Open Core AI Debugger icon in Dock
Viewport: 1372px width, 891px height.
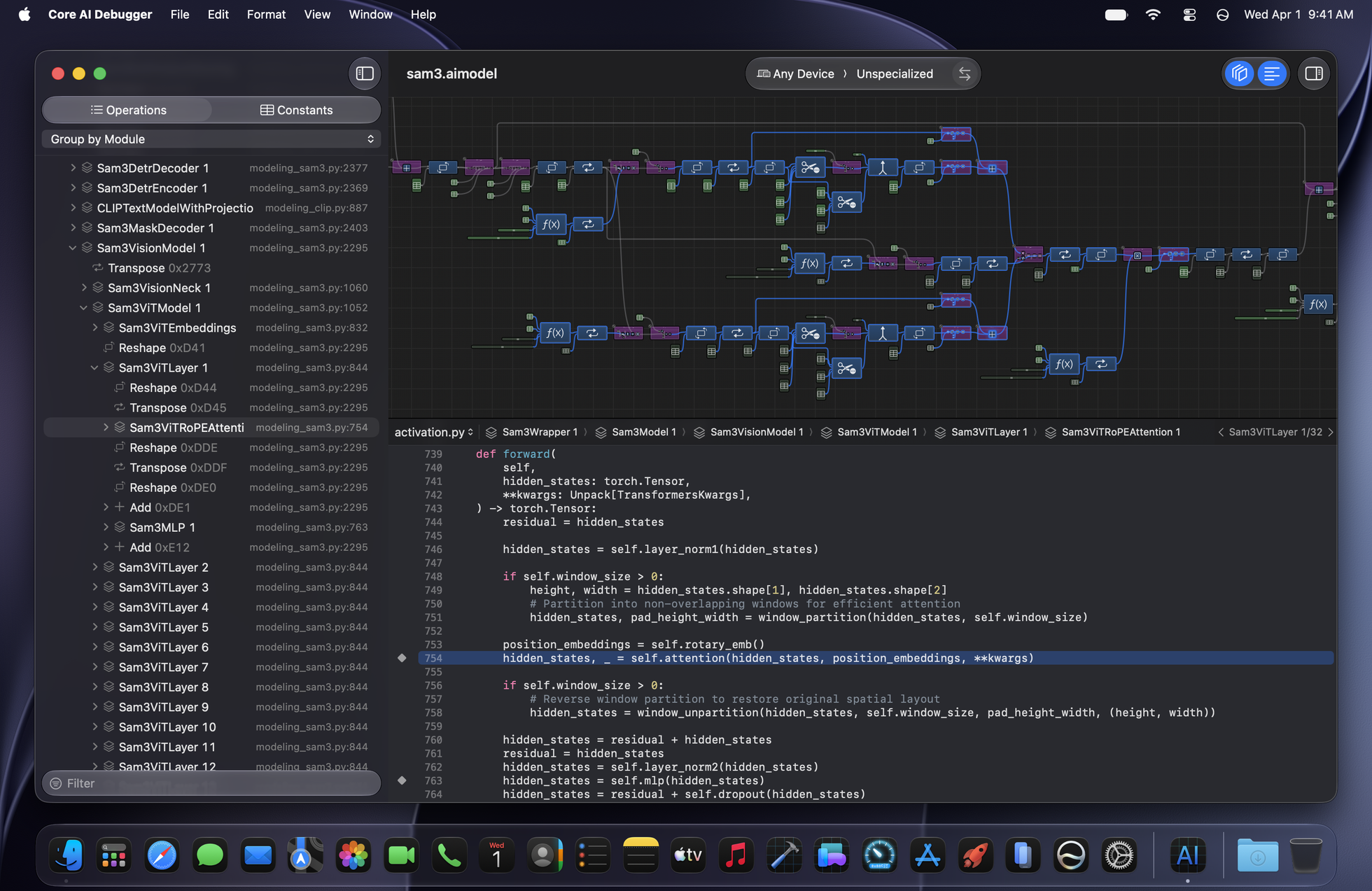point(1188,855)
